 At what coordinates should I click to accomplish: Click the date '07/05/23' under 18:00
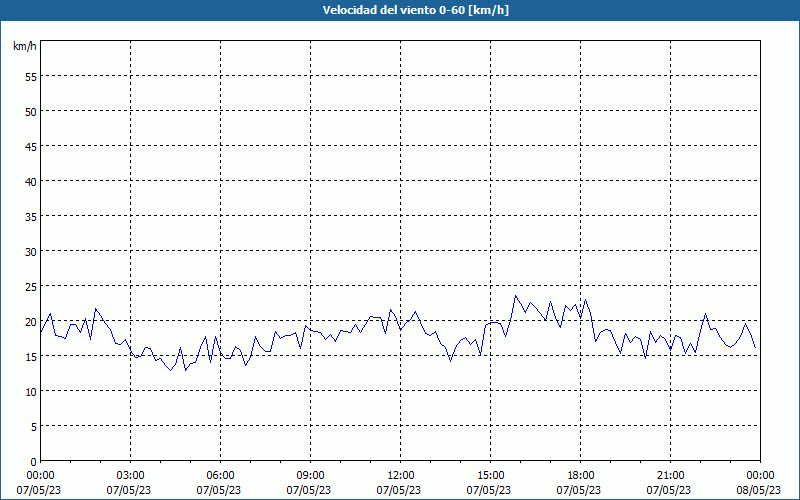click(579, 490)
